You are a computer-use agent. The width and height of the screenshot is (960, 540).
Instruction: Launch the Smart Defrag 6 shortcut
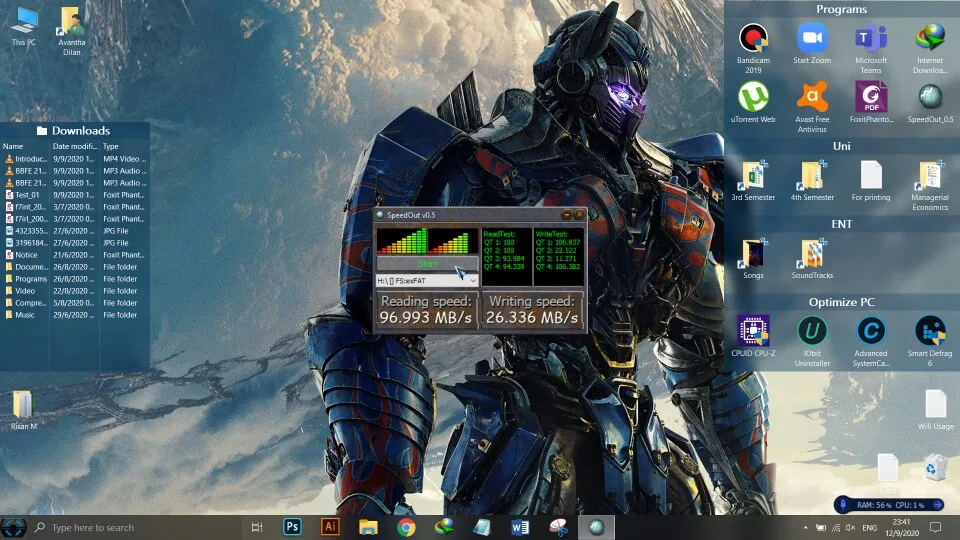click(929, 341)
